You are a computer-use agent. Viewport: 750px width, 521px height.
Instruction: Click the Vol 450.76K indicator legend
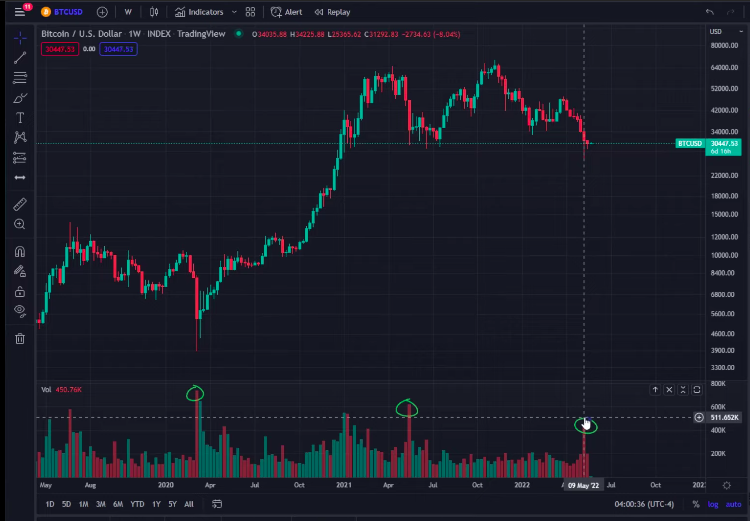click(61, 389)
